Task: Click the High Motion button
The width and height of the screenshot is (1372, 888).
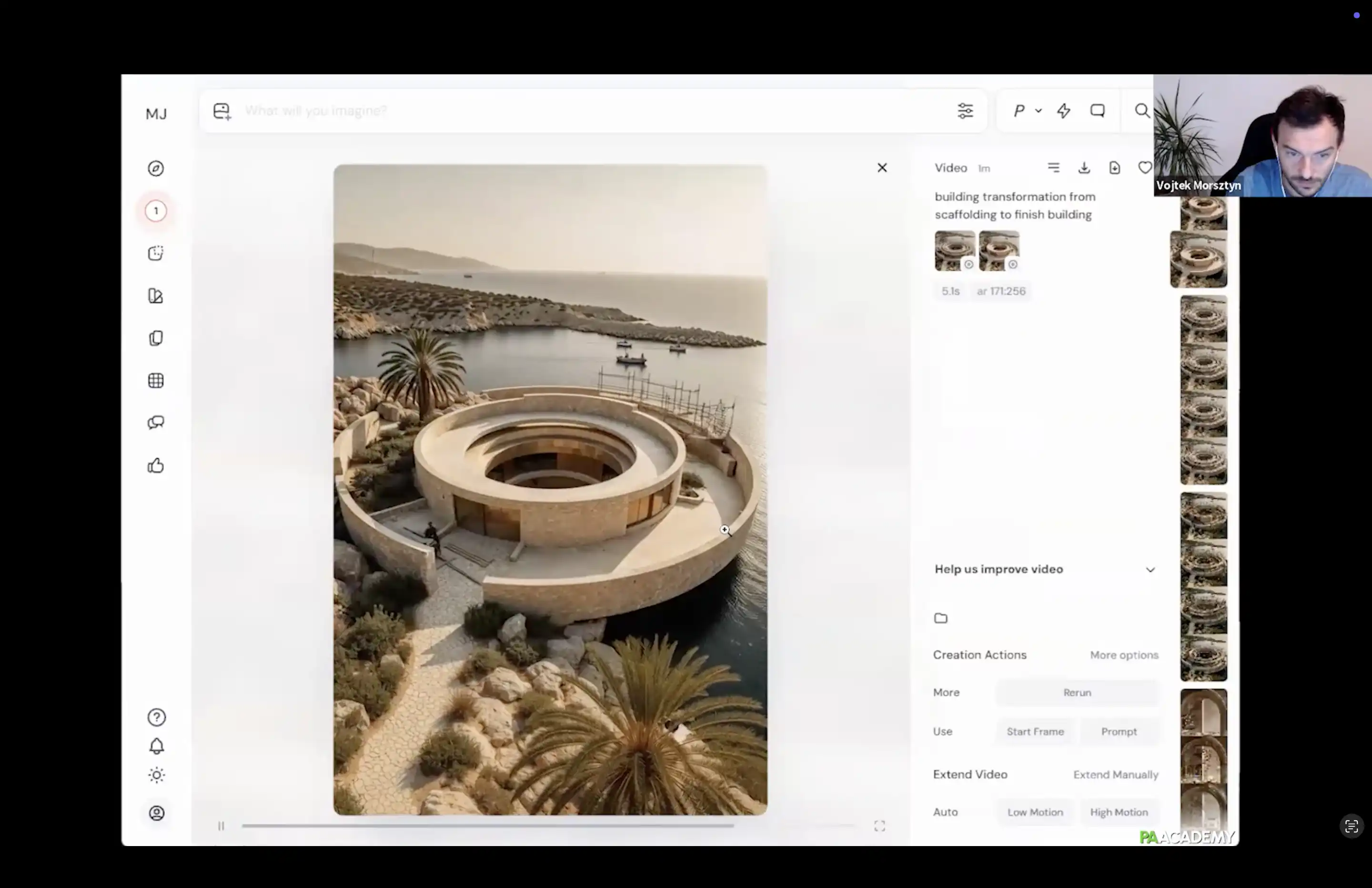Action: coord(1119,812)
